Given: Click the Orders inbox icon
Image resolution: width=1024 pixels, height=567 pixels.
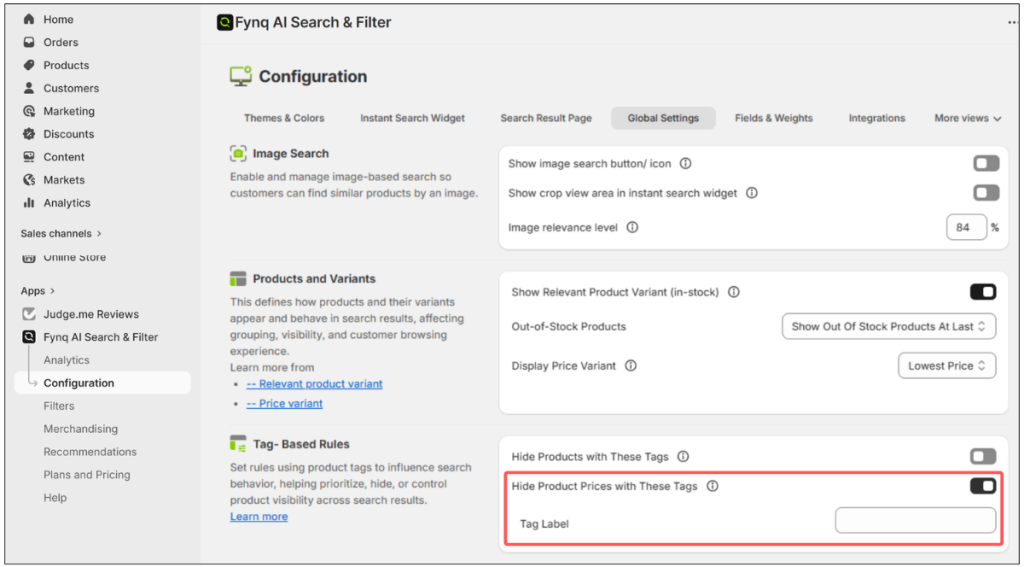Looking at the screenshot, I should (29, 42).
